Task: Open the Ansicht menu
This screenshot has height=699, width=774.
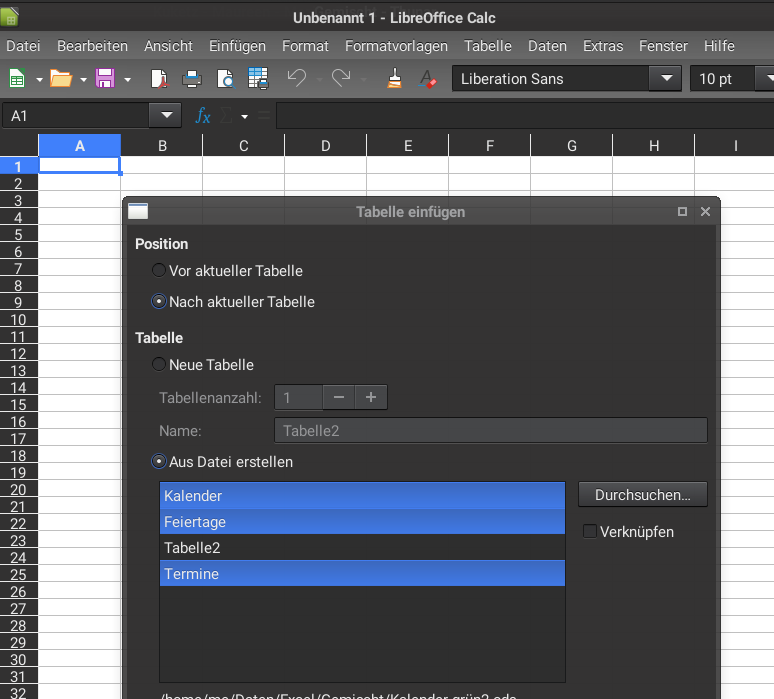Action: [168, 46]
